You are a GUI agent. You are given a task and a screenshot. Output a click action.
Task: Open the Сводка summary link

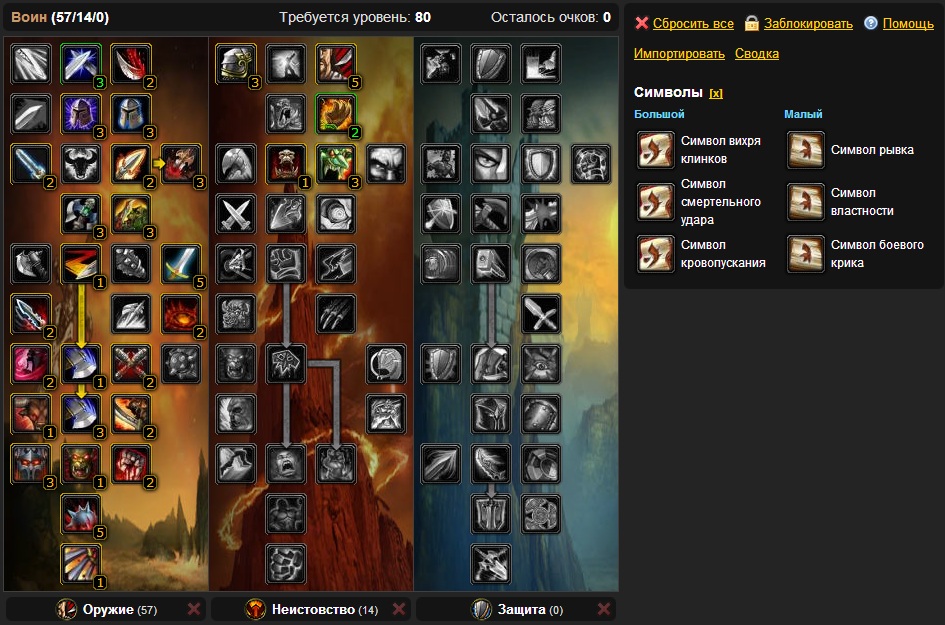click(x=757, y=54)
